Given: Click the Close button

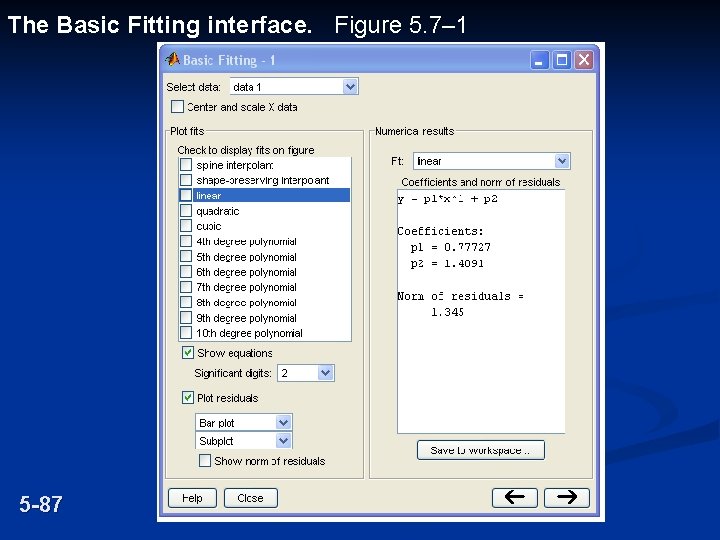Looking at the screenshot, I should [x=251, y=498].
